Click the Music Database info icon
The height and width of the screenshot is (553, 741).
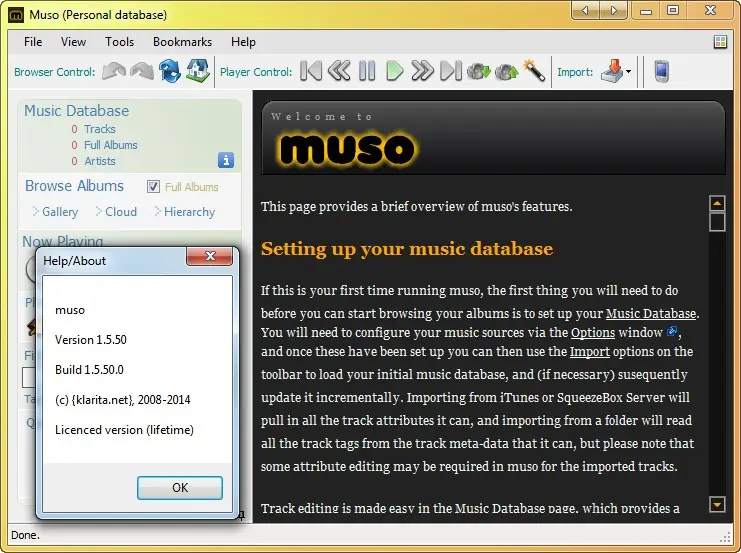pos(226,160)
